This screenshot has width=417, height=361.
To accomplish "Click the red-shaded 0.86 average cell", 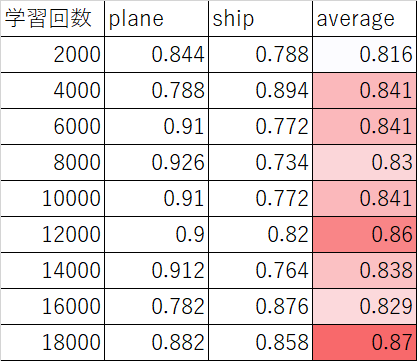I will (364, 234).
